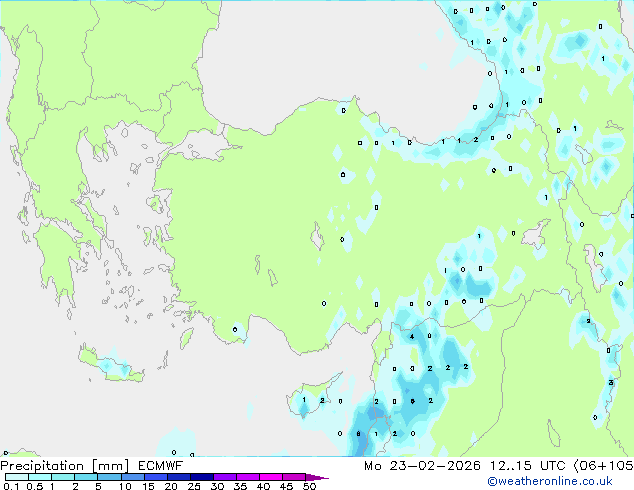Click the '(06+105' forecast run text
The image size is (634, 490).
(604, 466)
